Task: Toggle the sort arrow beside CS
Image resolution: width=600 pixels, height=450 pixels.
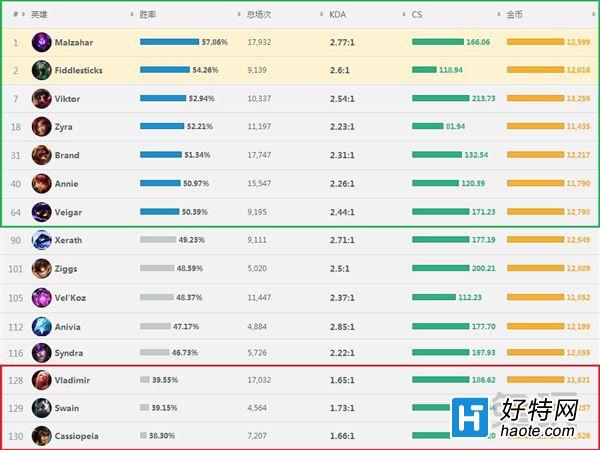Action: pyautogui.click(x=499, y=15)
